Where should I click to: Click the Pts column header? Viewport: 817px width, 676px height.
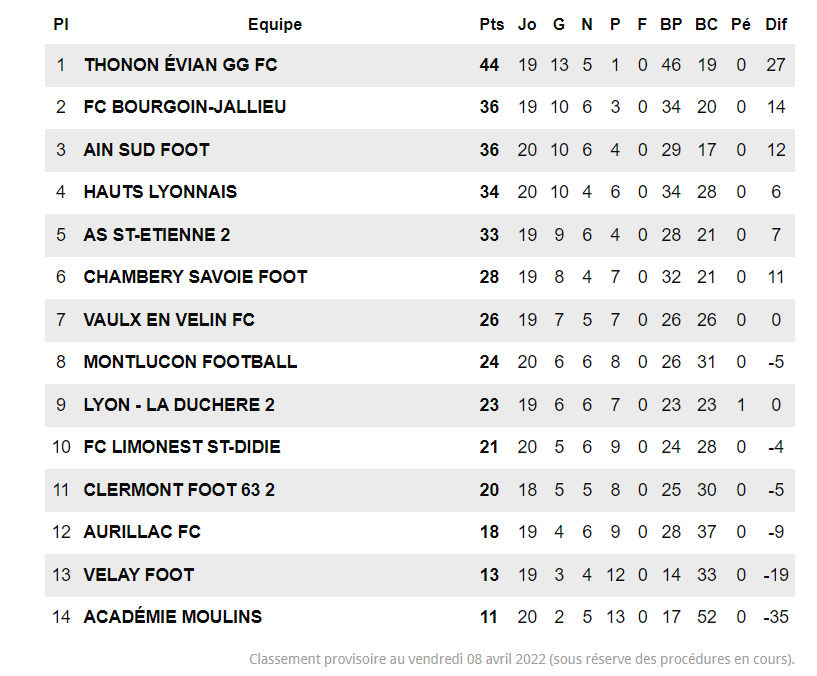coord(491,24)
